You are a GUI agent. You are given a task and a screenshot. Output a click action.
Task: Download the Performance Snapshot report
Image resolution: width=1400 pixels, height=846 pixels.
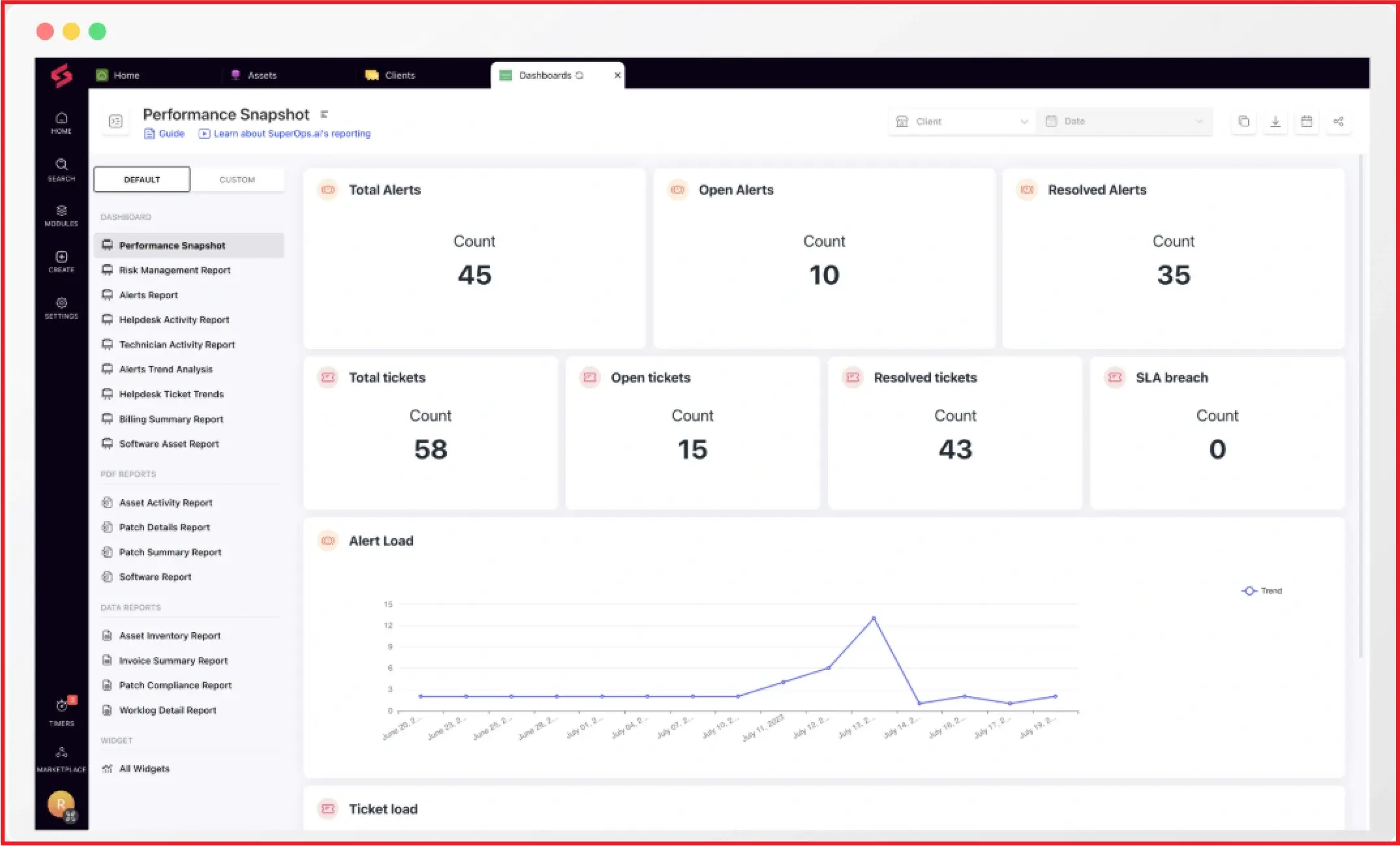pos(1275,121)
